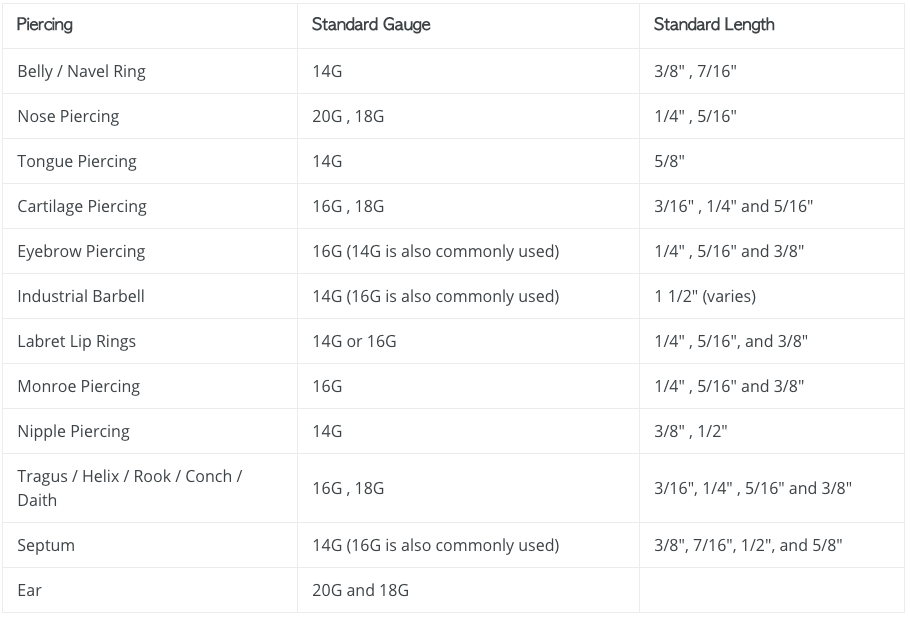Select the Nose Piercing row label
This screenshot has width=910, height=617.
[x=68, y=116]
